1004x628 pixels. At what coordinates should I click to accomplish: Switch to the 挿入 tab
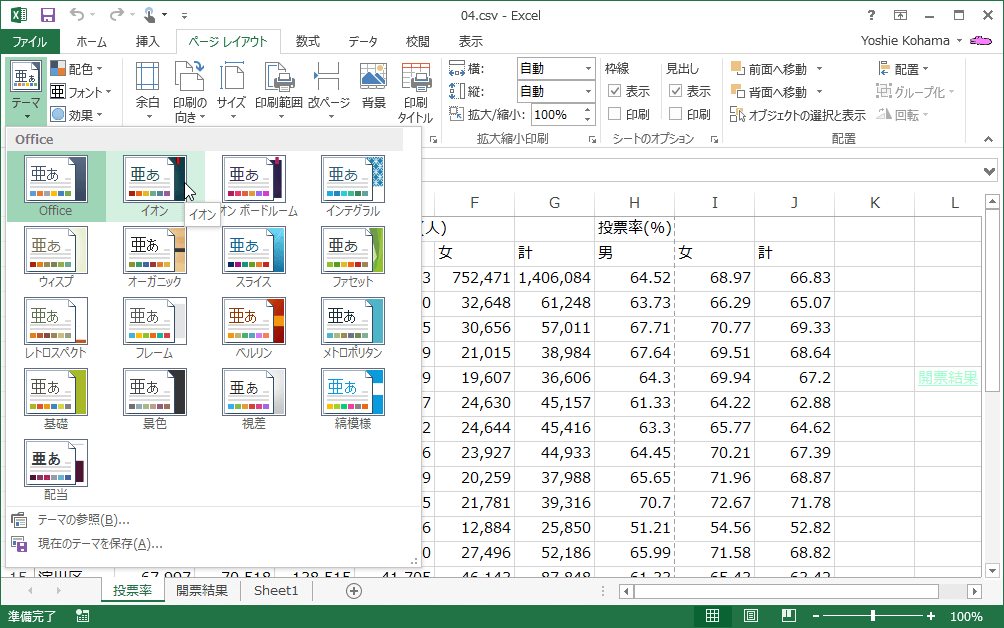click(147, 42)
